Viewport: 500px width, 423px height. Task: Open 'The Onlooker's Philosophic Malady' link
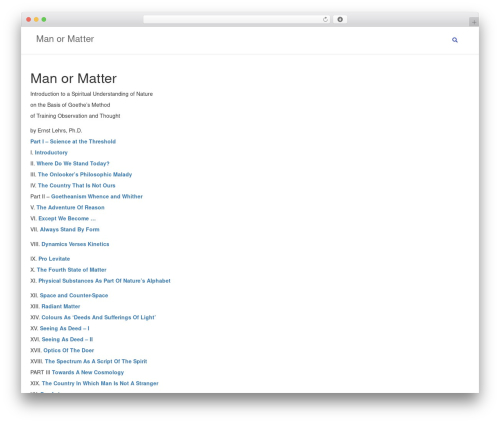(x=85, y=174)
